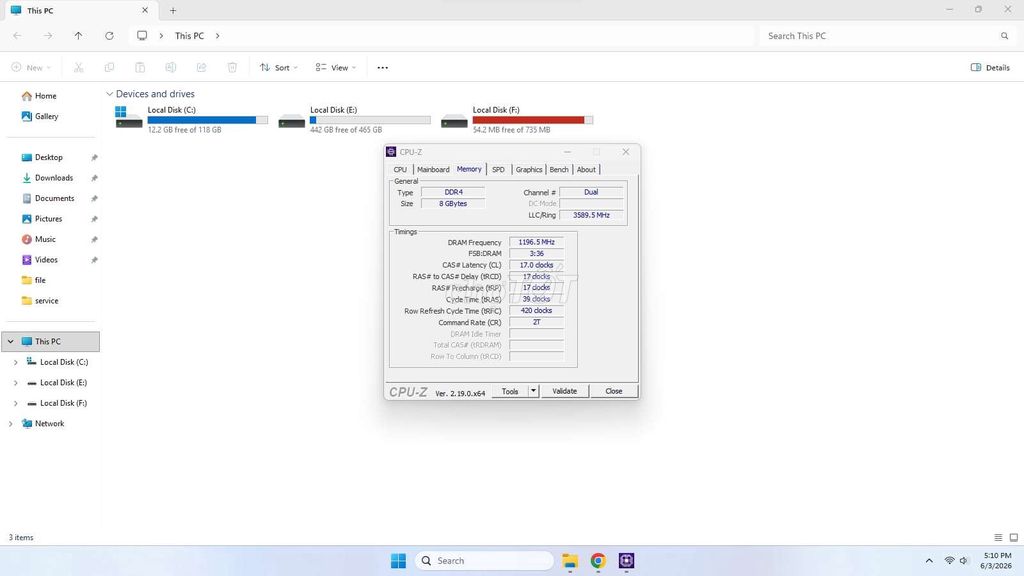Select the Memory tab in CPU-Z

click(469, 169)
